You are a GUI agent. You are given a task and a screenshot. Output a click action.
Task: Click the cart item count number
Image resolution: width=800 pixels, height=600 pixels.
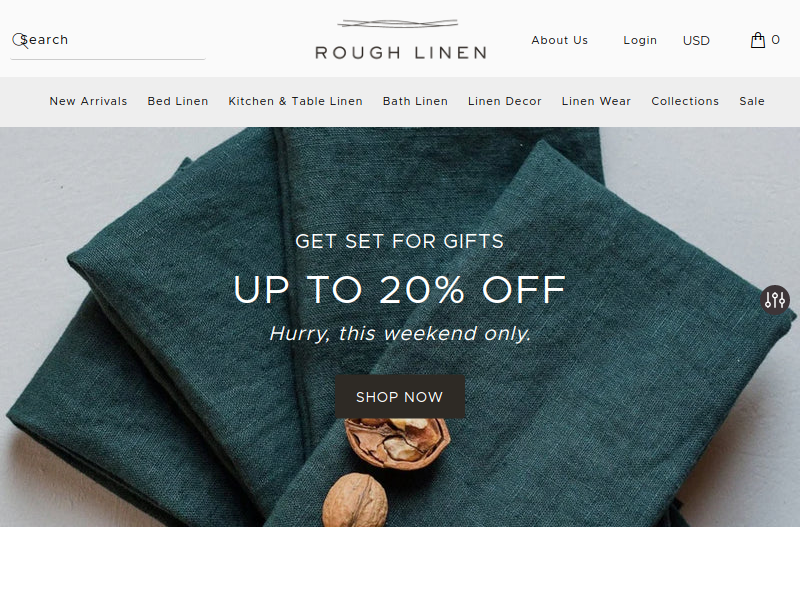click(x=775, y=40)
